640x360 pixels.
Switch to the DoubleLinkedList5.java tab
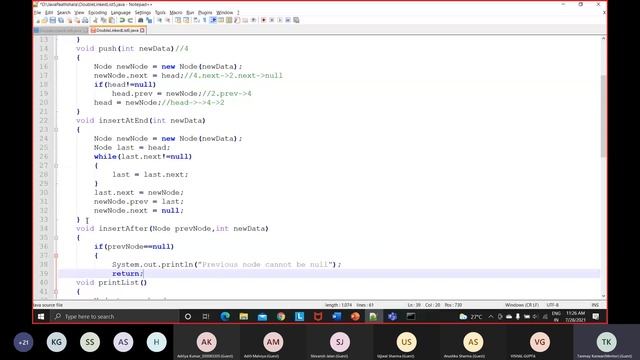coord(117,30)
